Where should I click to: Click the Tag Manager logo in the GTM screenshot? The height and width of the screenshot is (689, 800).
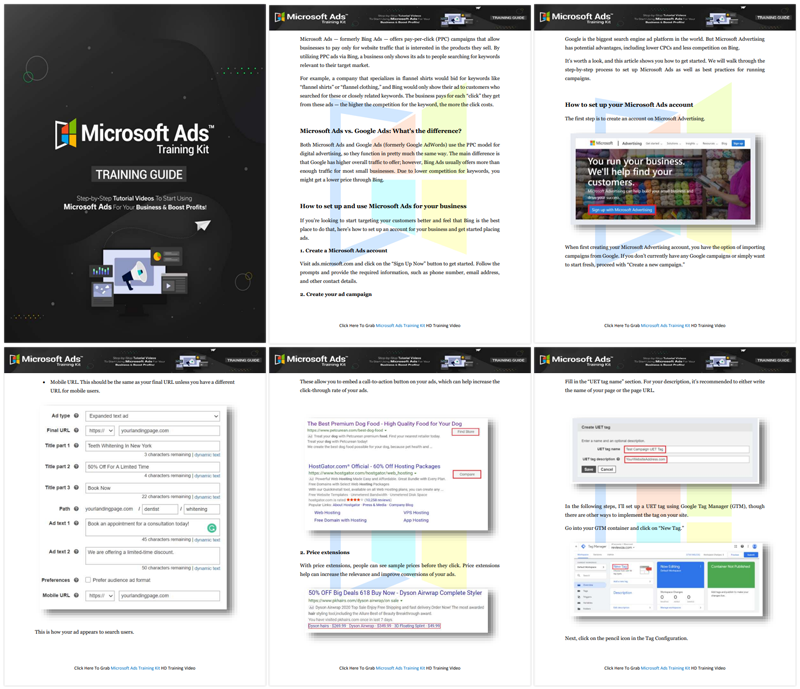[584, 547]
